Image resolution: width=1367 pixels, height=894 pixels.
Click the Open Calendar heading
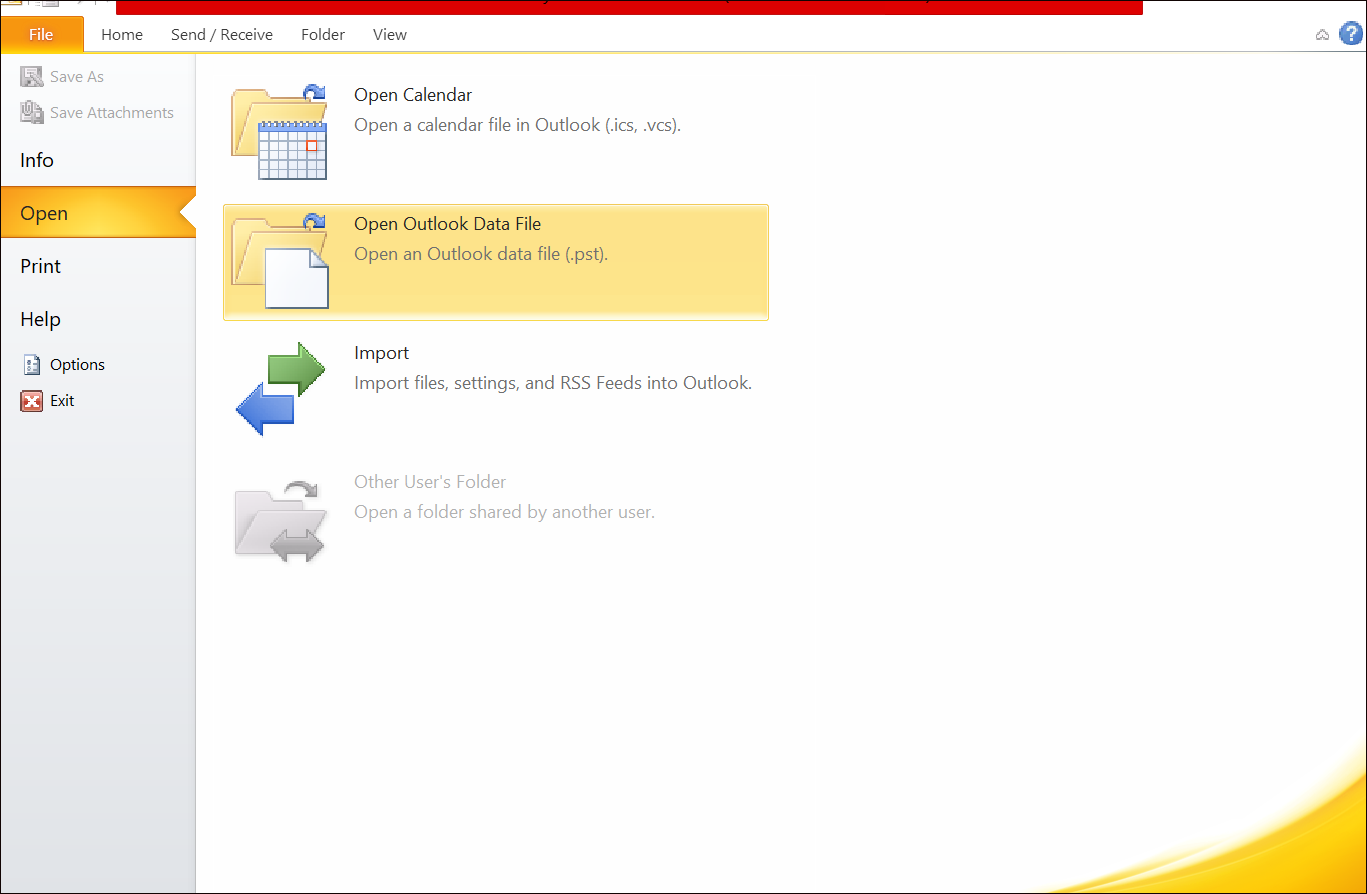click(x=413, y=96)
